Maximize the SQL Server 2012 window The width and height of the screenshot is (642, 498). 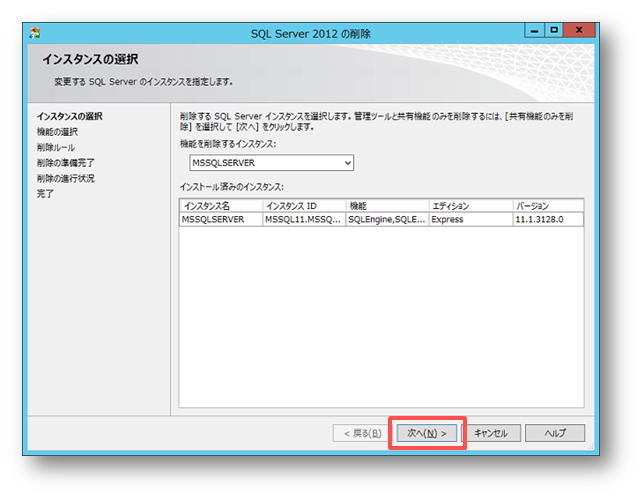click(554, 30)
